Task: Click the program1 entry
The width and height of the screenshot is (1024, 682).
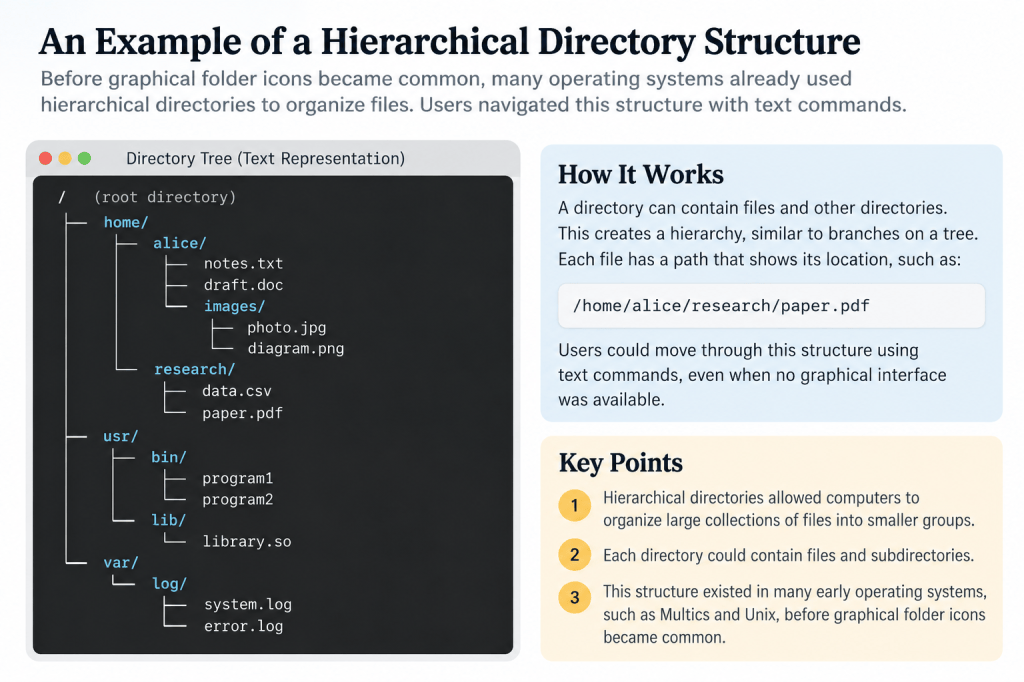Action: click(x=238, y=478)
